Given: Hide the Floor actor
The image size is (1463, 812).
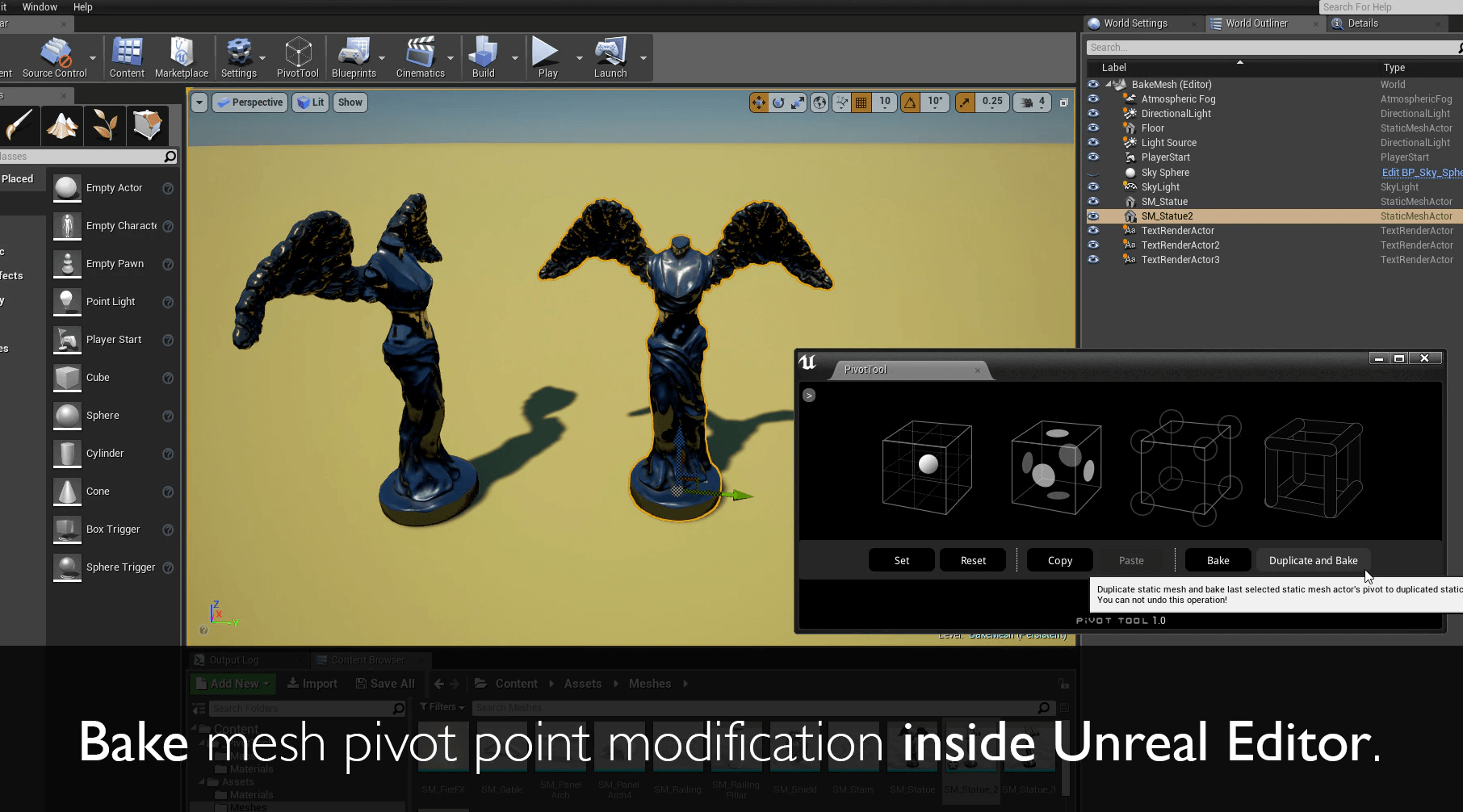Looking at the screenshot, I should [x=1093, y=128].
